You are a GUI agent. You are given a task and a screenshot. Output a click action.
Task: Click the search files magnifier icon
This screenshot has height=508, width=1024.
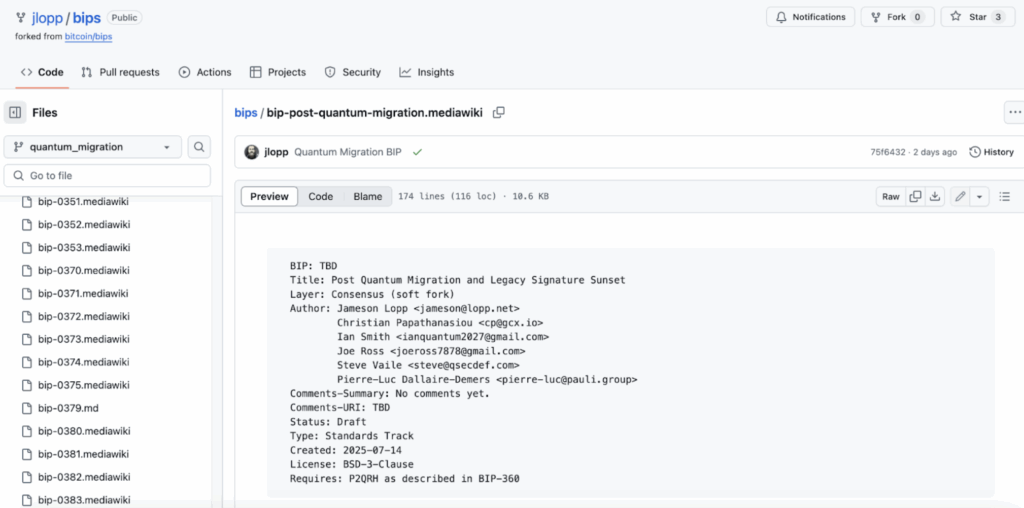(199, 147)
